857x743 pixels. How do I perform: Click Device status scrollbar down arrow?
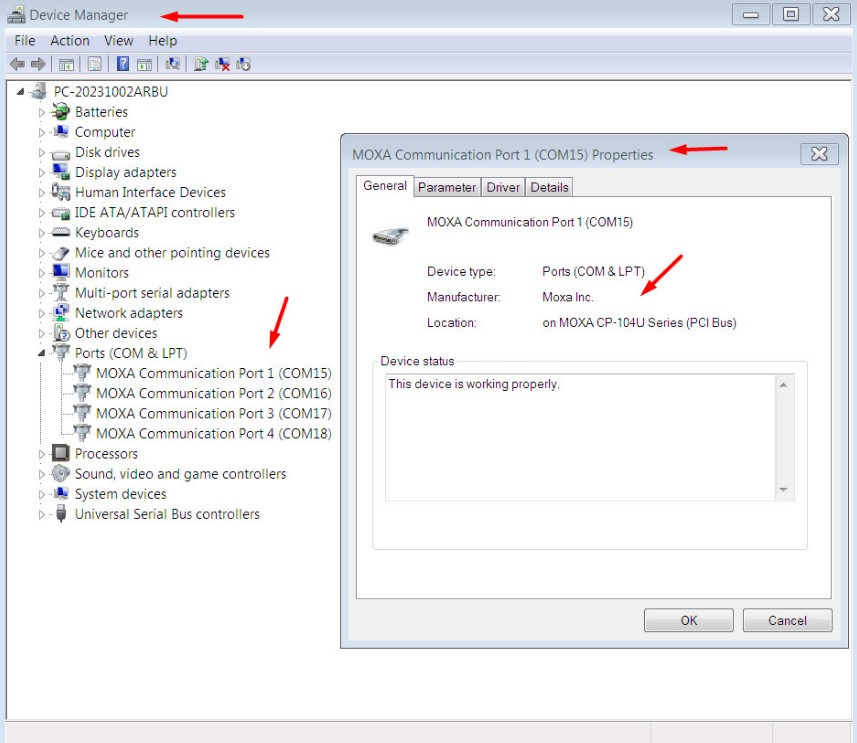[783, 490]
